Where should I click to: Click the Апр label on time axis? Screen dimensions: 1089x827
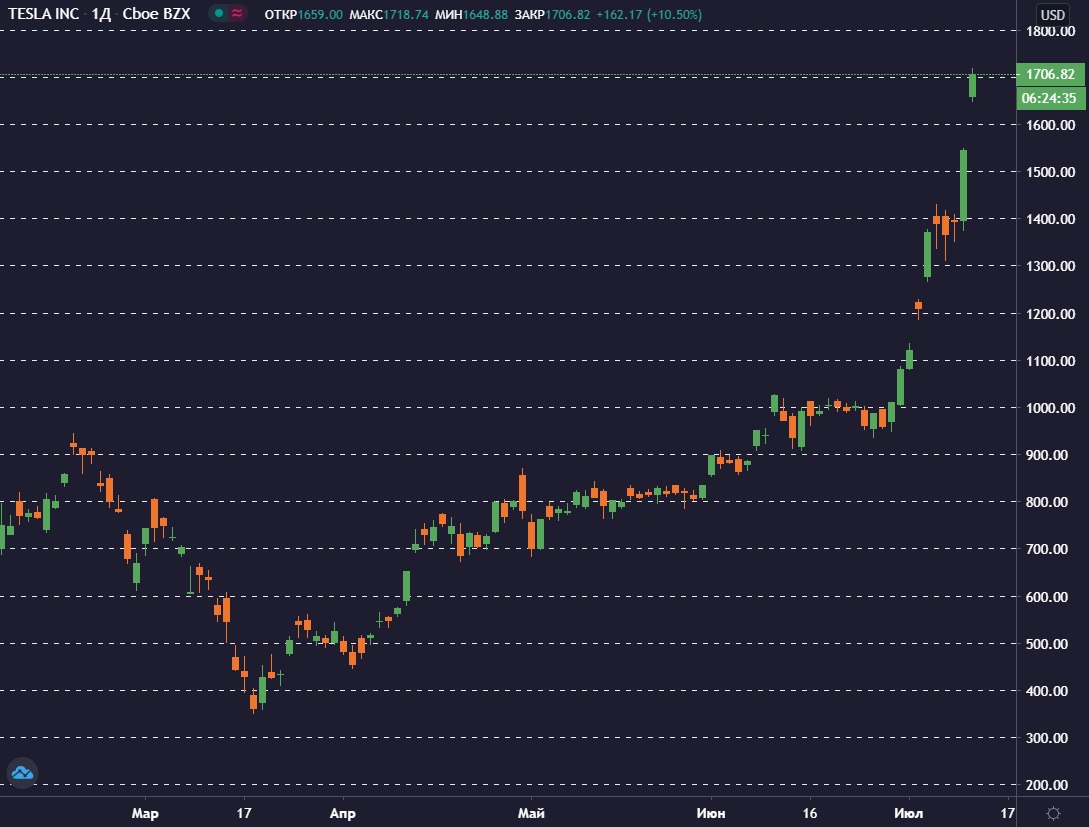(x=342, y=813)
